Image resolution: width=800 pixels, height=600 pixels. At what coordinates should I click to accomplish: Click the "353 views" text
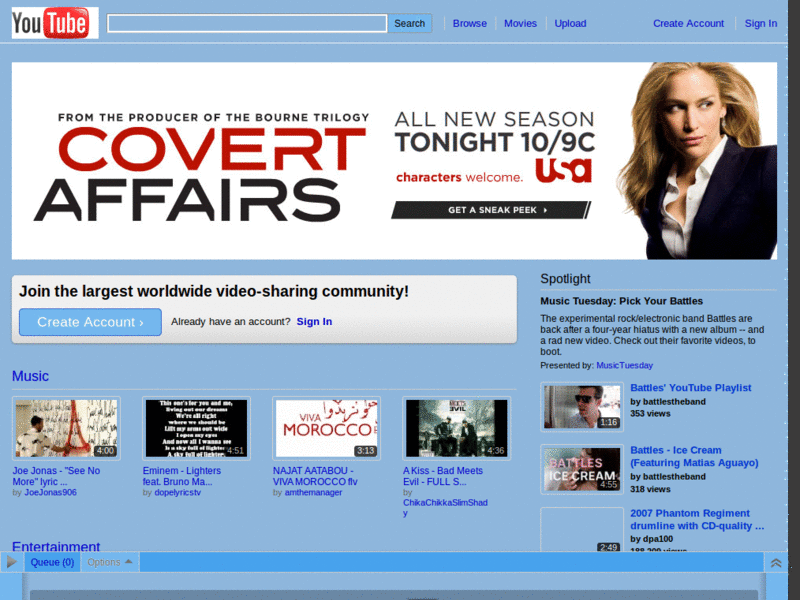coord(650,413)
